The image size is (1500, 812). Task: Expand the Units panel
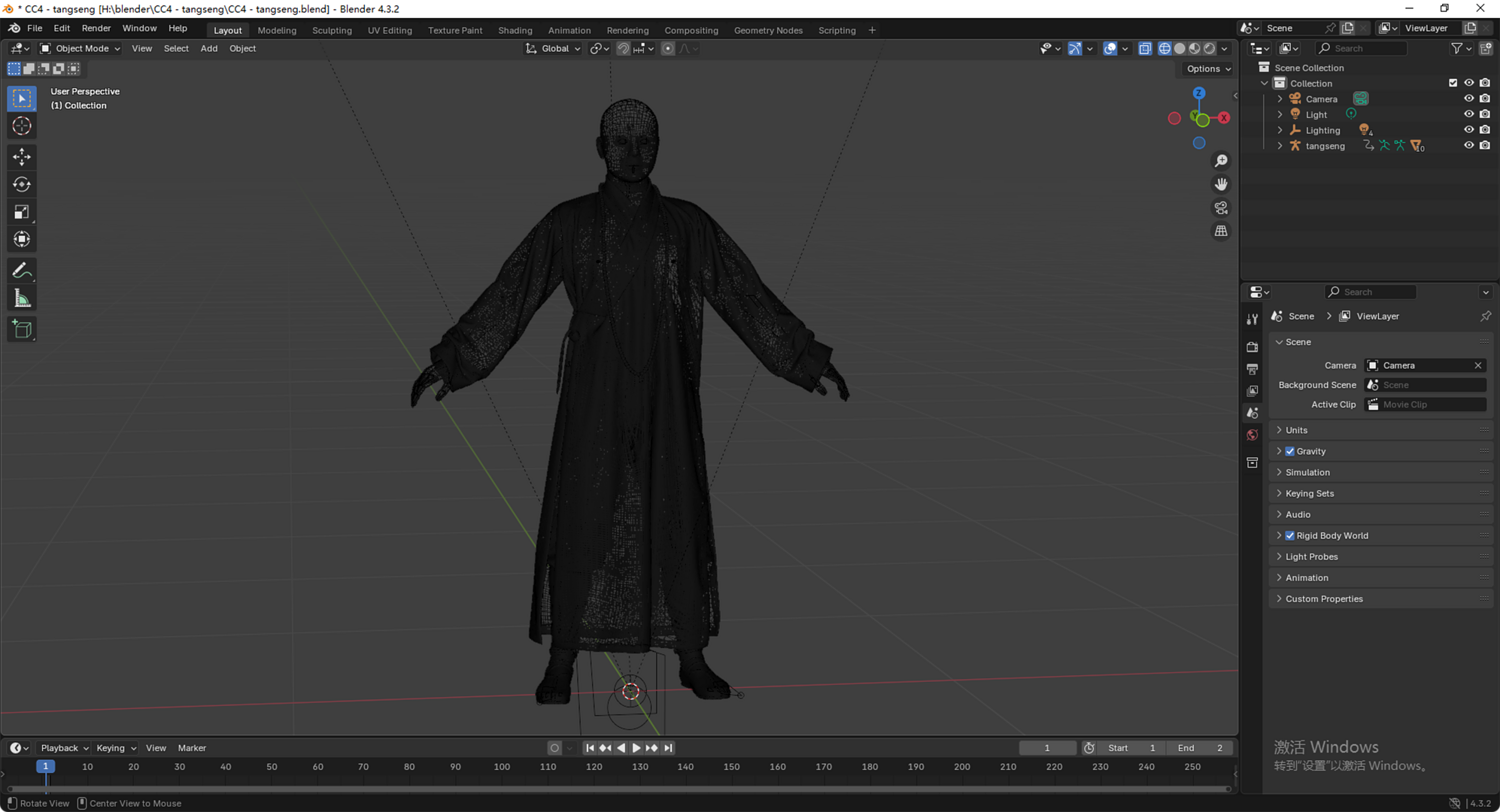click(x=1380, y=430)
